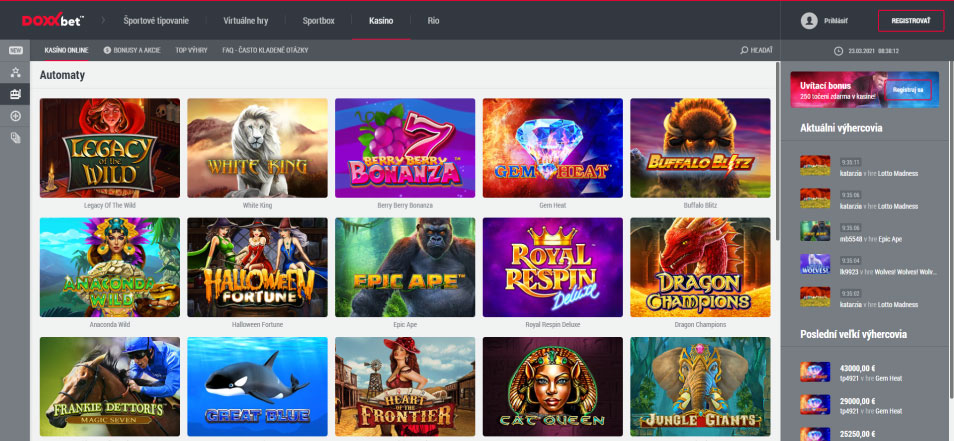Open Frankie Dettori's Magic Seven game

110,386
